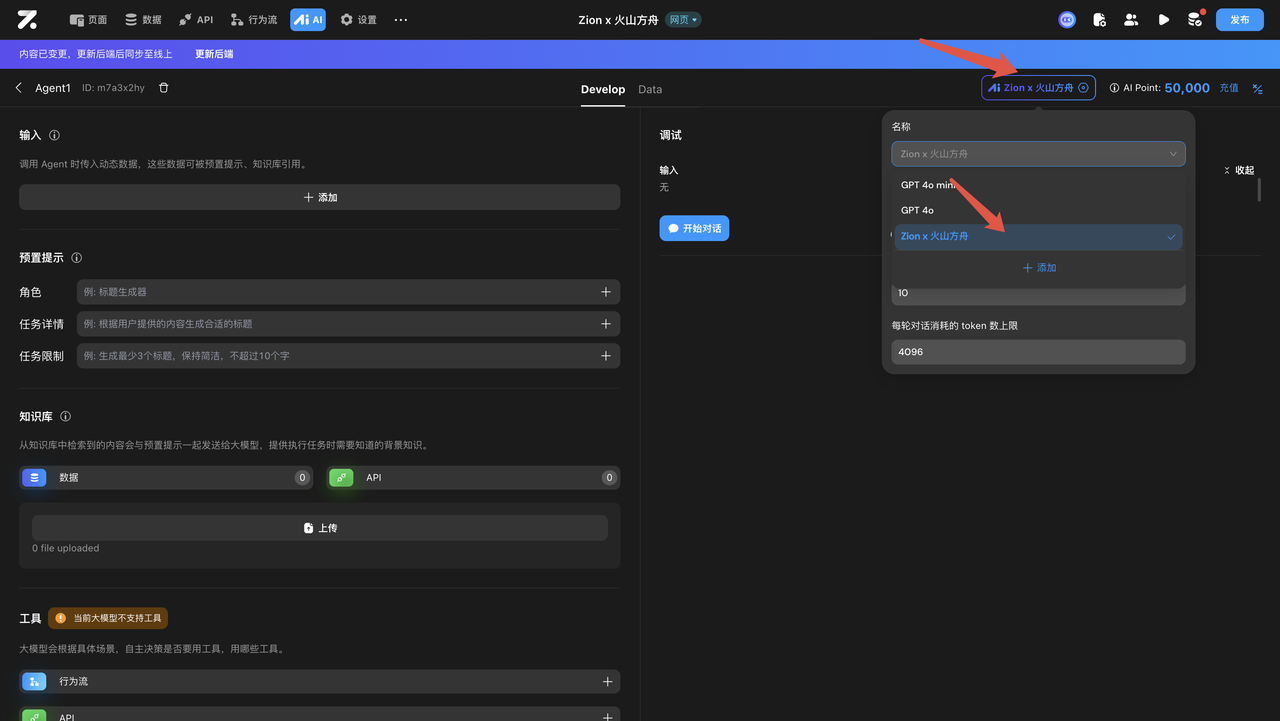
Task: Click the 任务限制 input field
Action: [348, 356]
